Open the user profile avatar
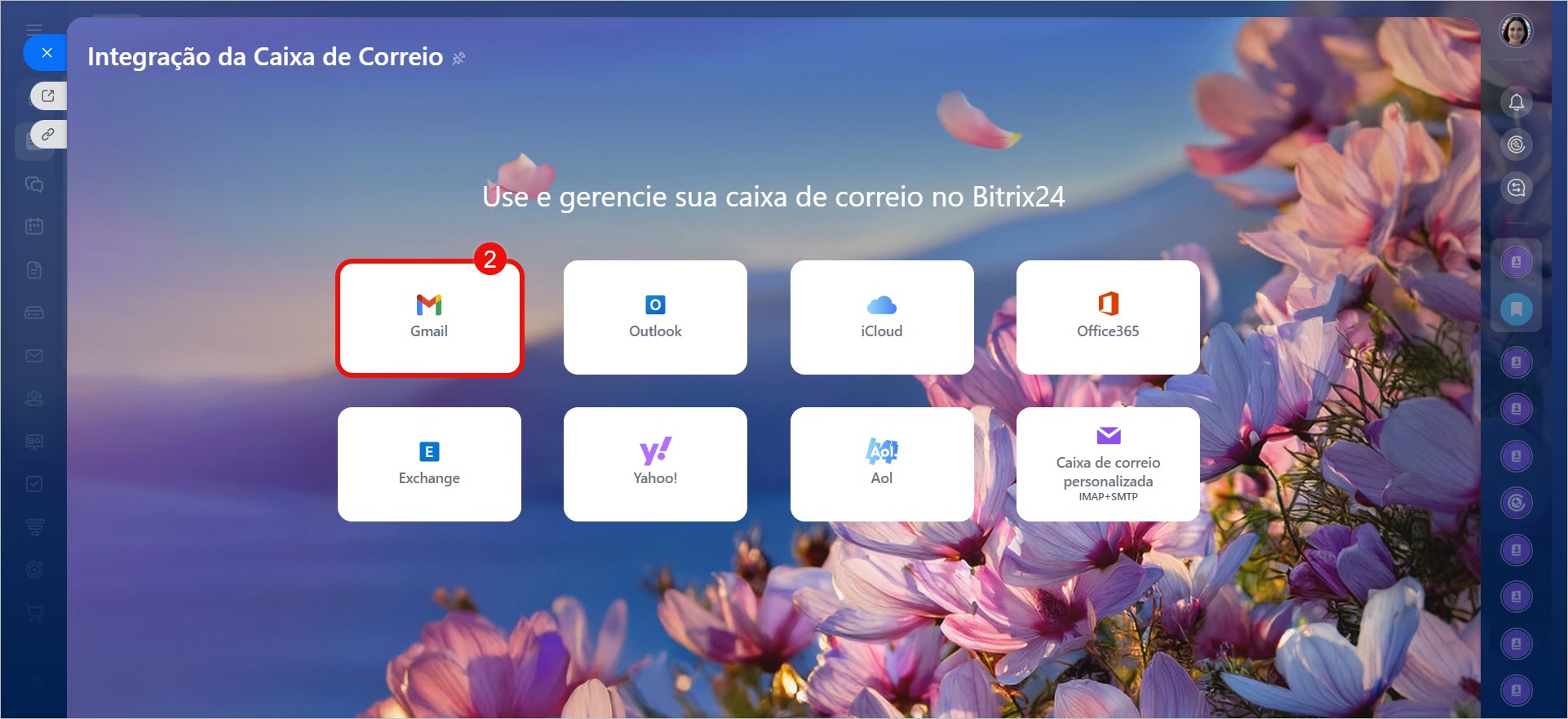 coord(1516,32)
